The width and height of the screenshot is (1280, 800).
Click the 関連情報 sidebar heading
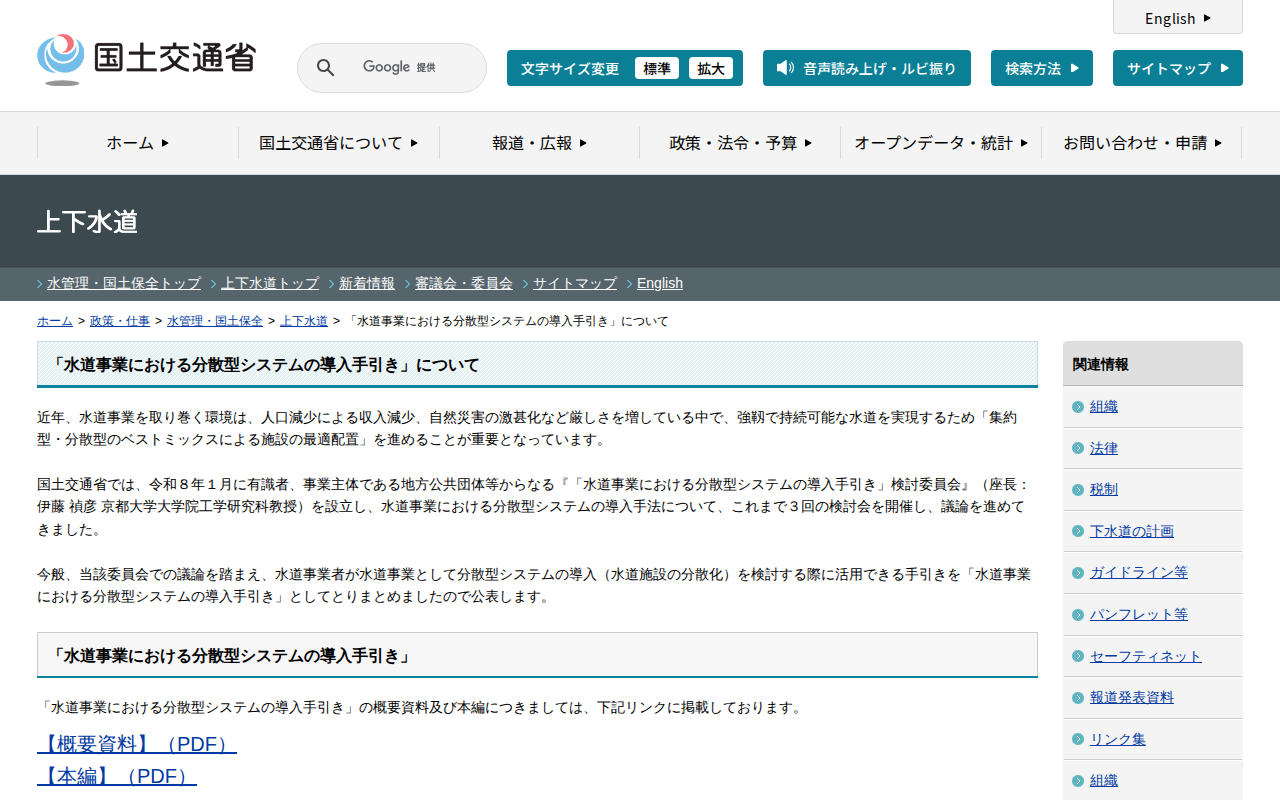[x=1101, y=364]
